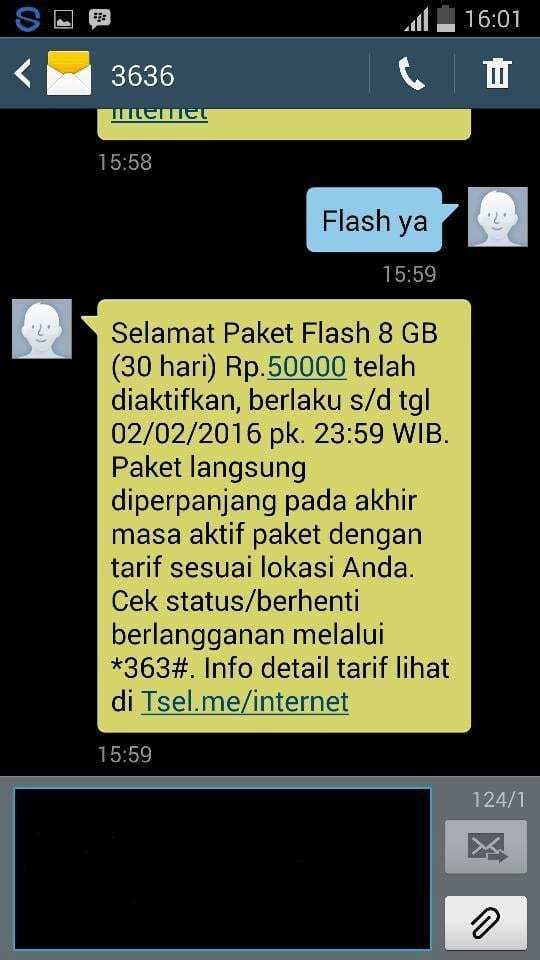Open the Tsel.me/internet link

(245, 701)
